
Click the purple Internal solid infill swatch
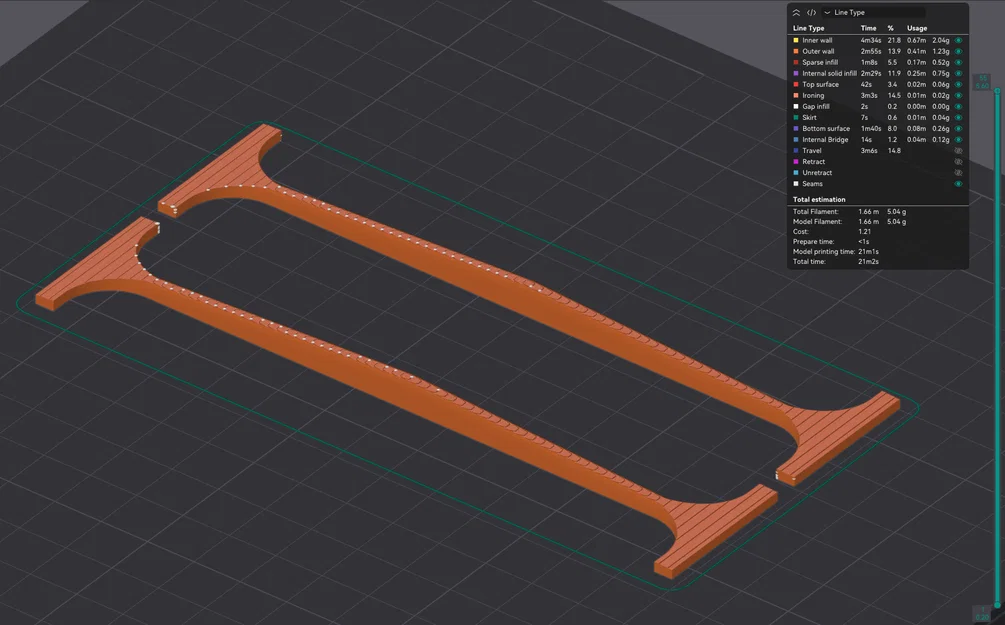pyautogui.click(x=796, y=73)
